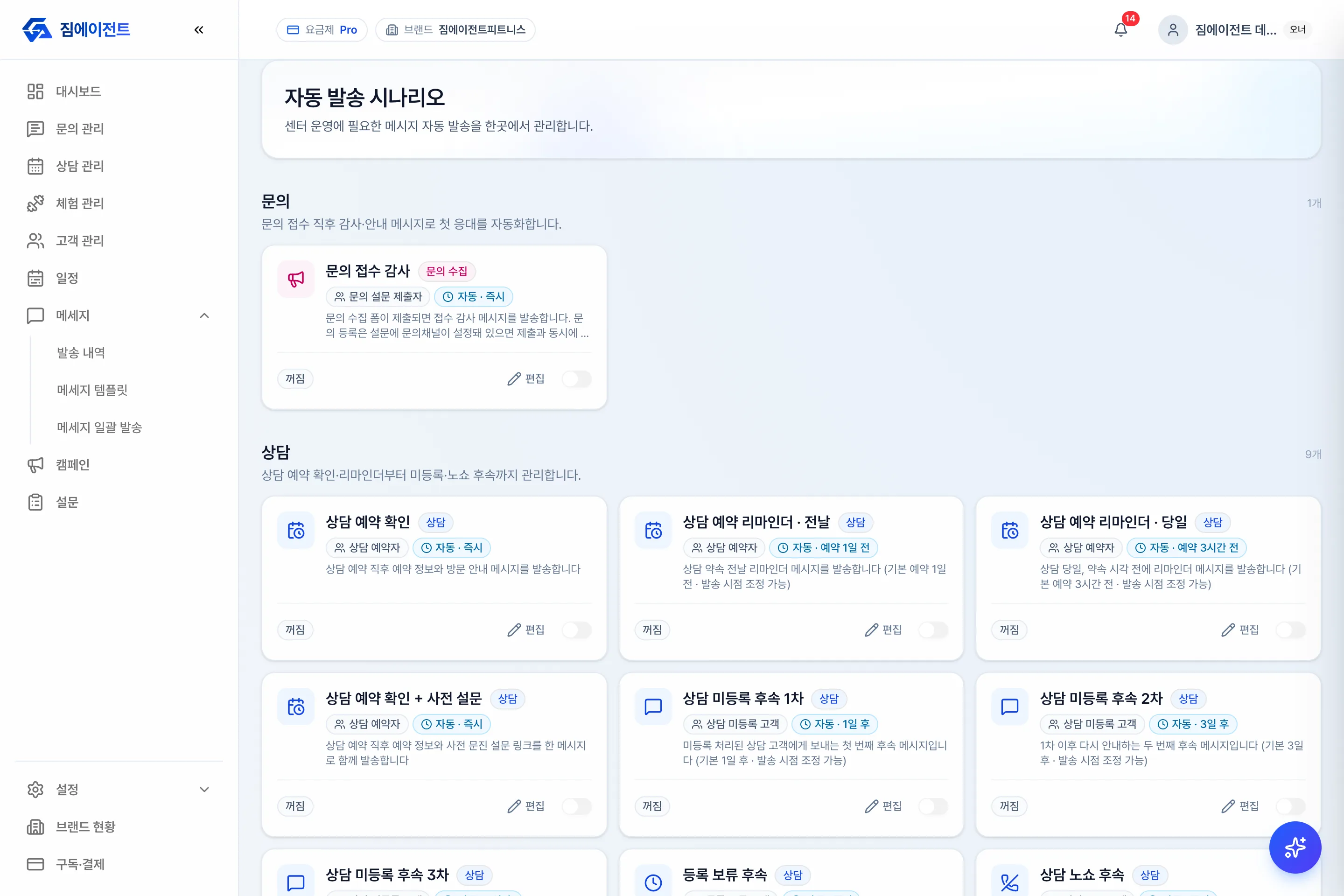Turn on 상담 예약 리마인더 · 전날 switch
Image resolution: width=1344 pixels, height=896 pixels.
tap(933, 630)
